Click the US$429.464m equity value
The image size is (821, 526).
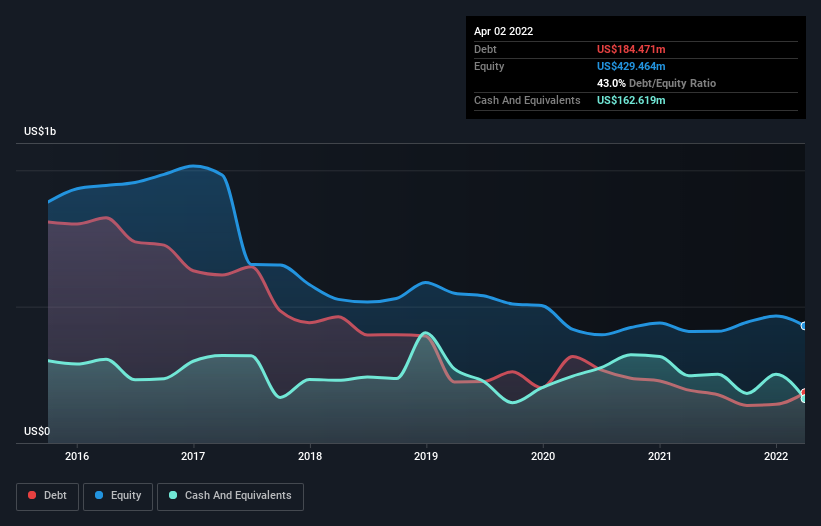631,66
